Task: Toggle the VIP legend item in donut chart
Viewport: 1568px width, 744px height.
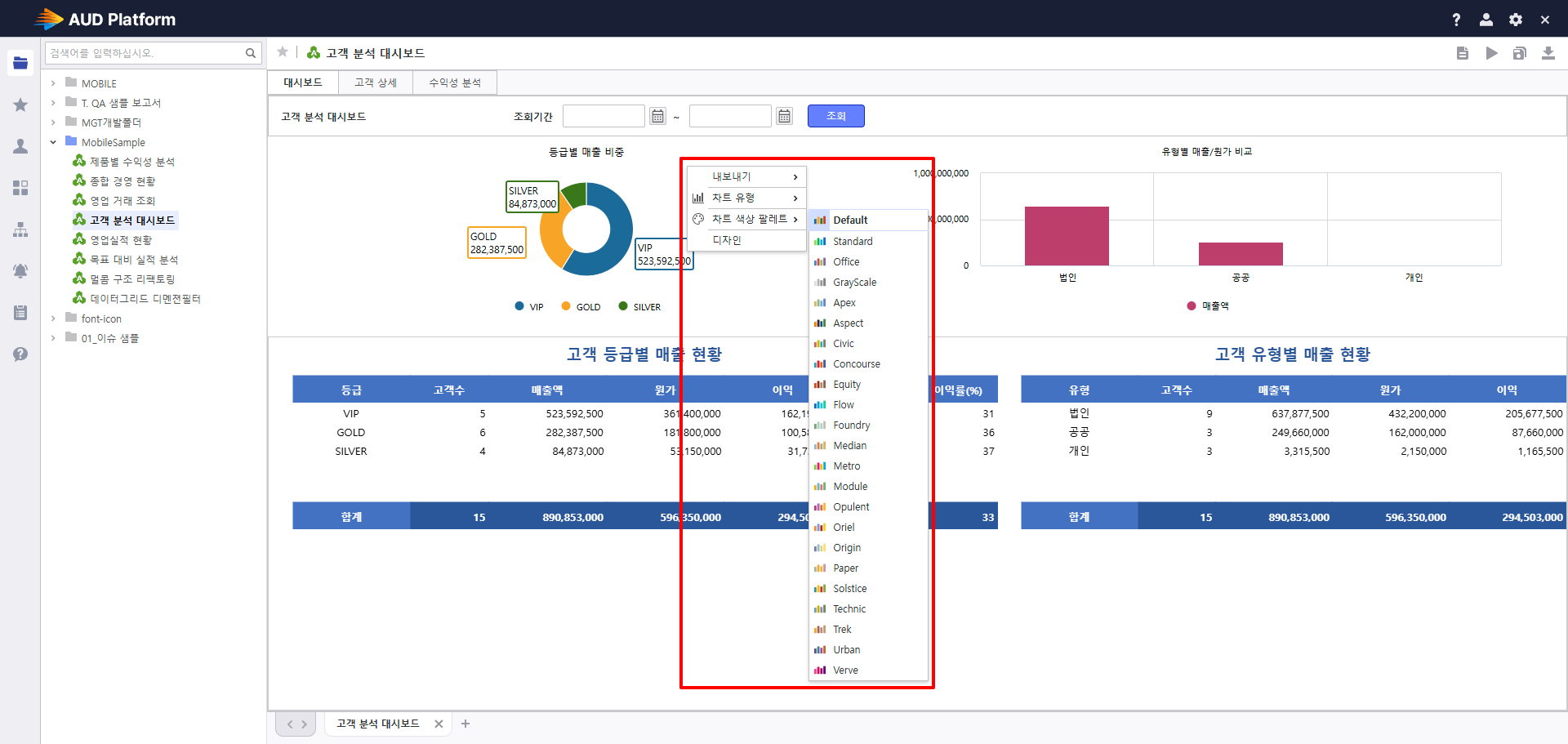Action: (529, 307)
